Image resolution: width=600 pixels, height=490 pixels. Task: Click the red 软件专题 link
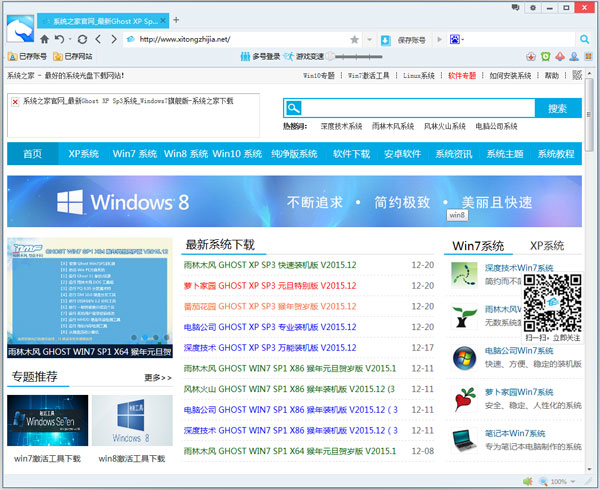462,76
